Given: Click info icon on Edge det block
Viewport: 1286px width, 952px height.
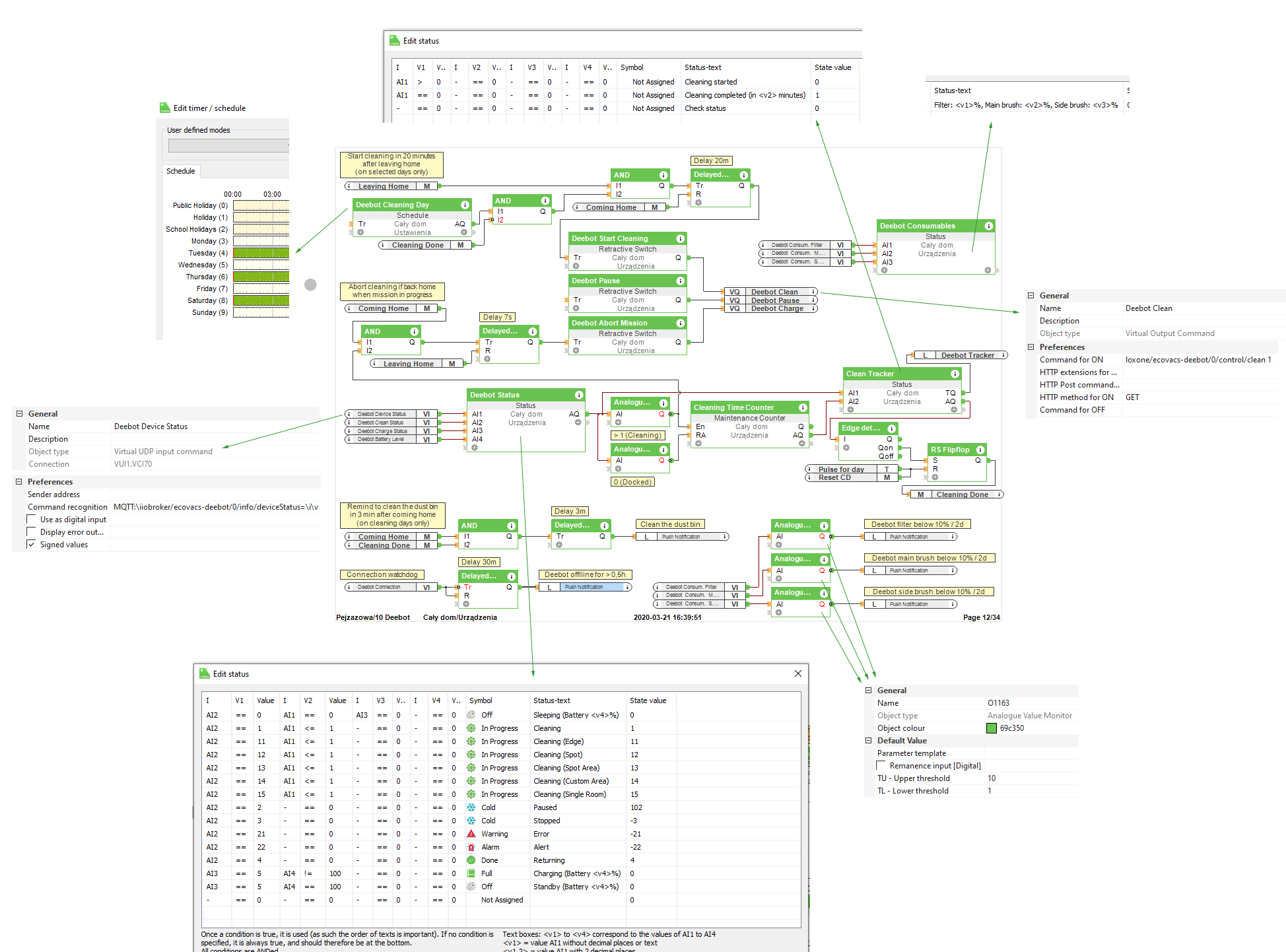Looking at the screenshot, I should (891, 428).
